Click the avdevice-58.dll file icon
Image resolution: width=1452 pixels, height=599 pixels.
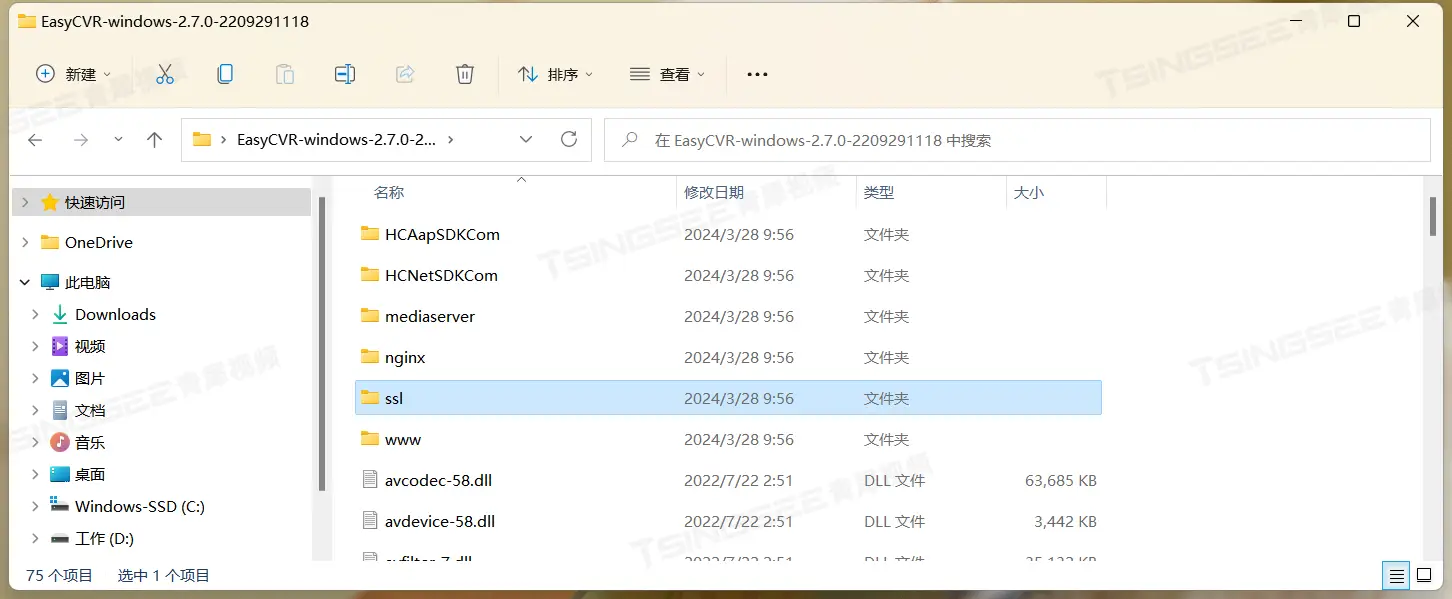(370, 521)
